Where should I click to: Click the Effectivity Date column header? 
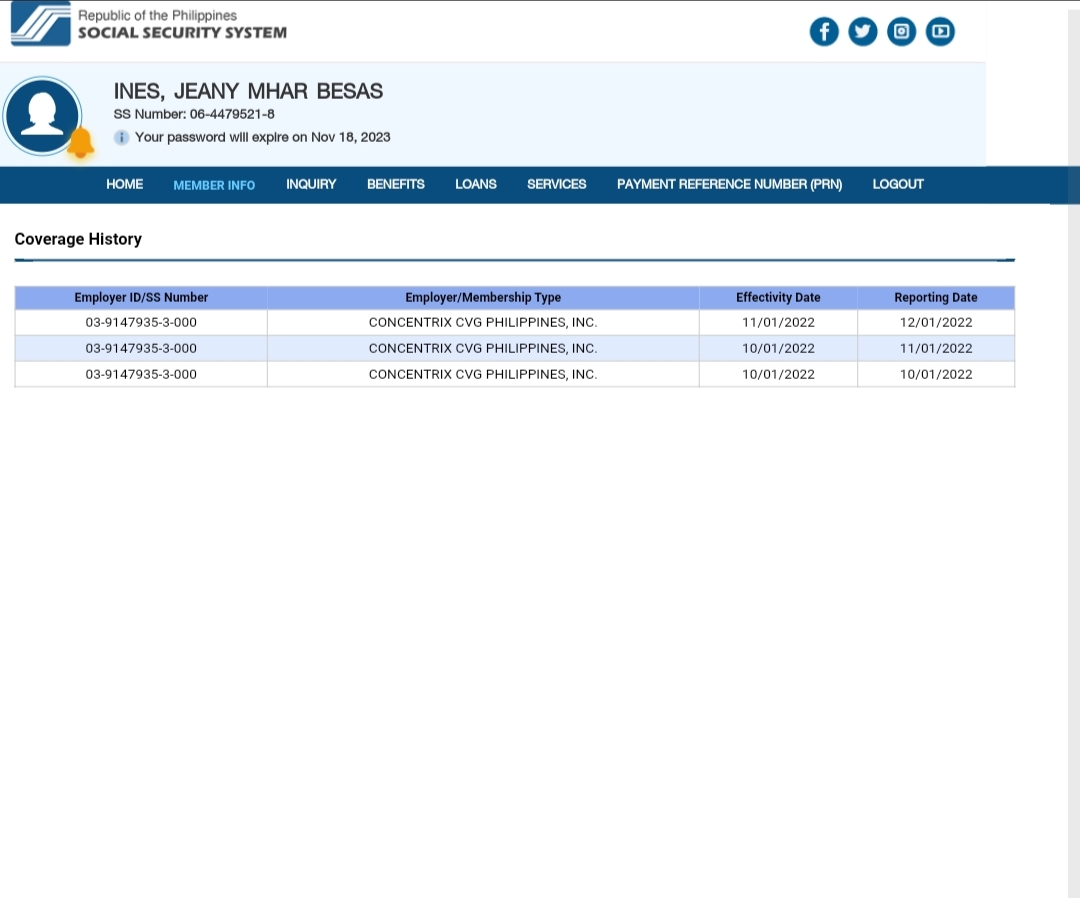point(777,297)
